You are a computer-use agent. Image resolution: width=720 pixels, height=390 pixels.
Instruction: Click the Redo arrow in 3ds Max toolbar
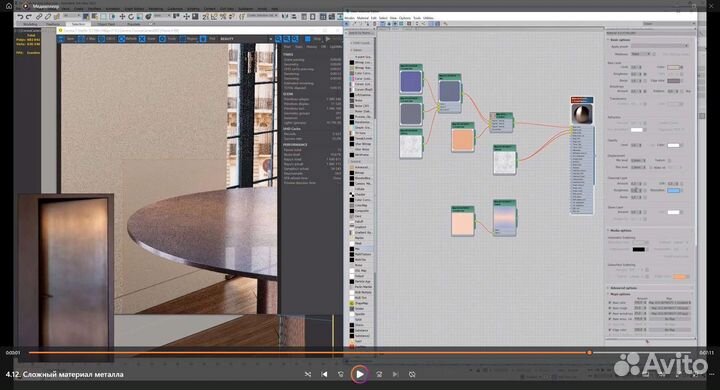click(28, 17)
